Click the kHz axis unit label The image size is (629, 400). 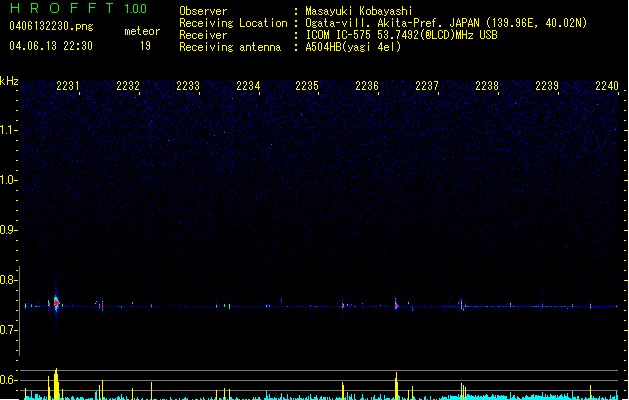(x=9, y=81)
